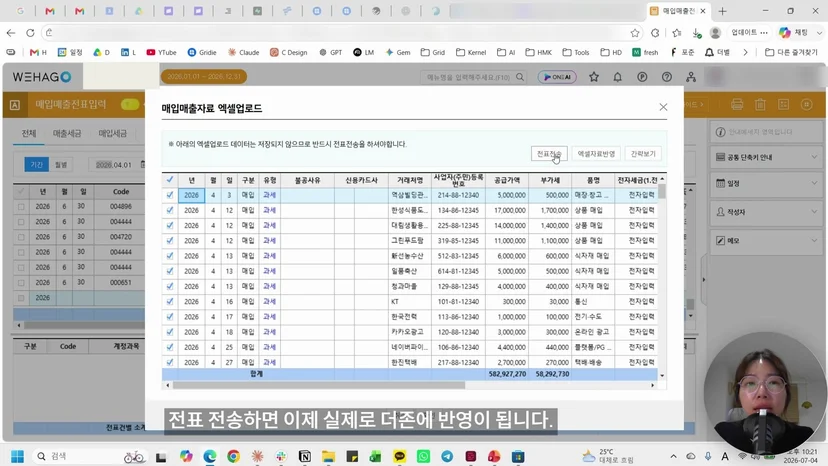Open the Tools bookmark folder

click(x=576, y=52)
